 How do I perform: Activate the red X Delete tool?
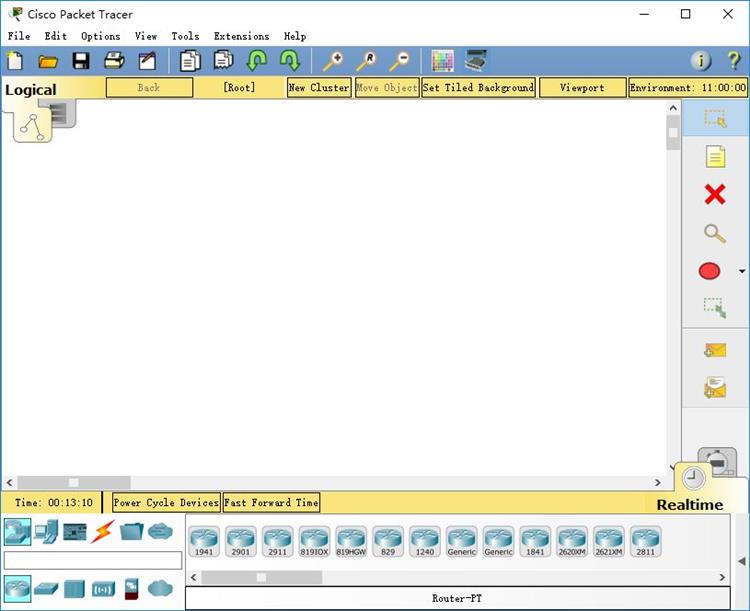[x=715, y=195]
